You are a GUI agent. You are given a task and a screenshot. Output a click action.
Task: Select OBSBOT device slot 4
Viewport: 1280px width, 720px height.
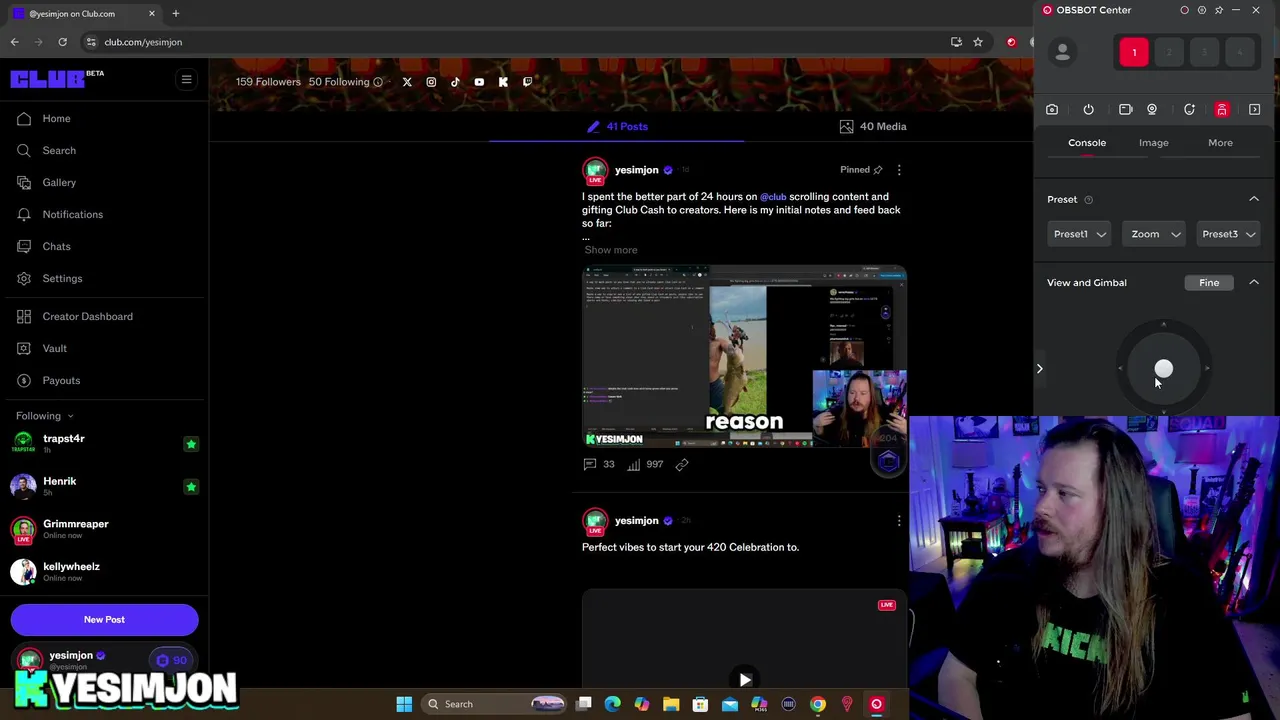[1239, 52]
